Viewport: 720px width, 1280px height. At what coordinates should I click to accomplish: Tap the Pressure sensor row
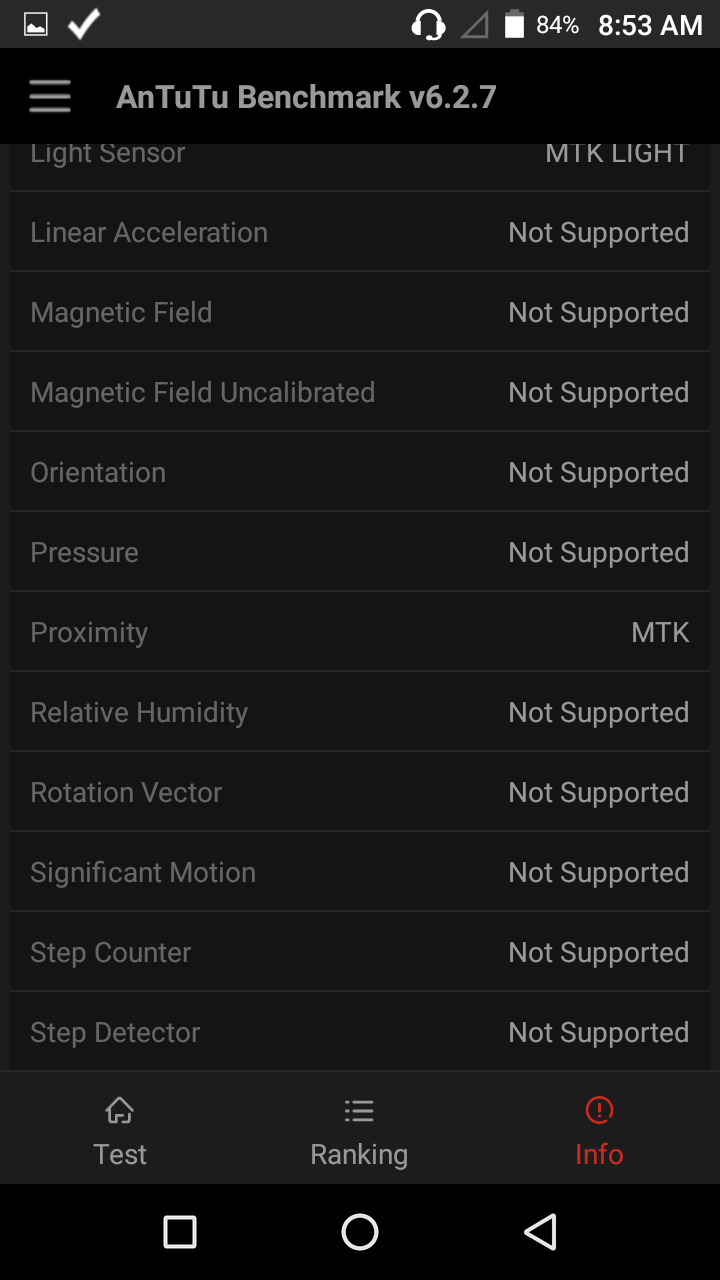(360, 552)
